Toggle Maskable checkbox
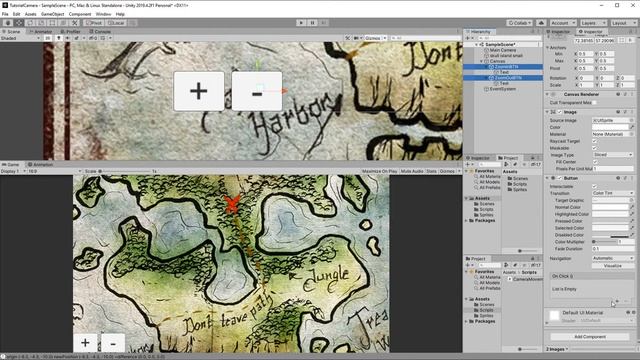The height and width of the screenshot is (360, 640). (x=594, y=148)
